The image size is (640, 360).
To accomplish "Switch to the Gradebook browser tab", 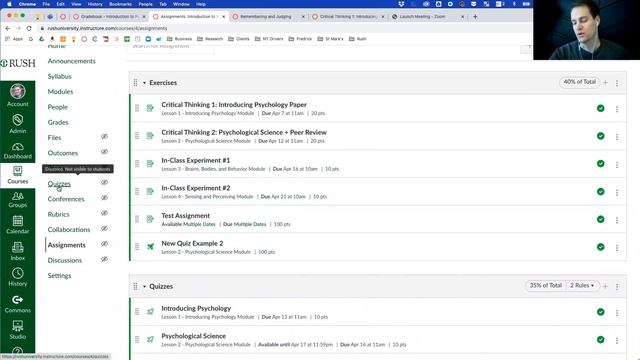I will (x=108, y=17).
